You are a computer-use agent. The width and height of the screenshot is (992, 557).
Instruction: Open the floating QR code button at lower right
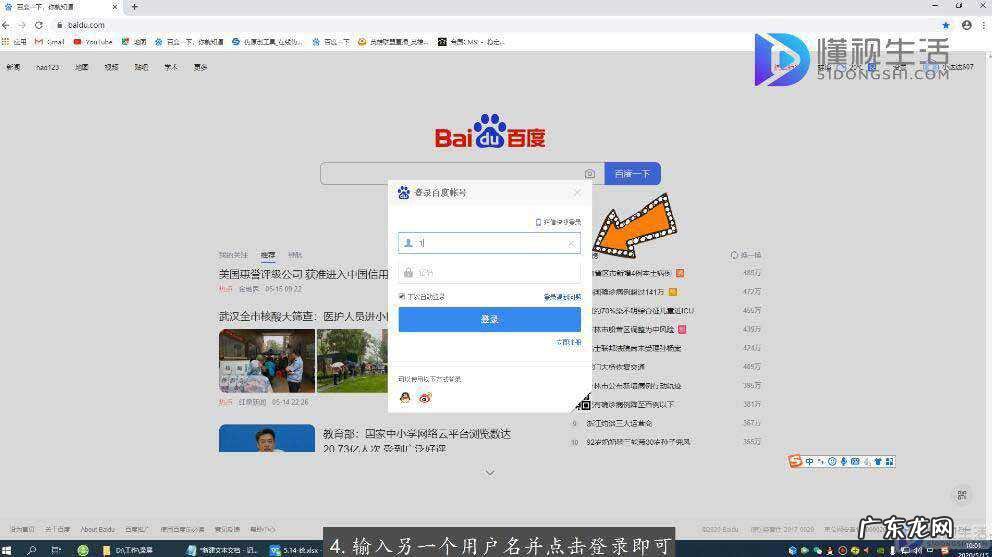click(962, 495)
